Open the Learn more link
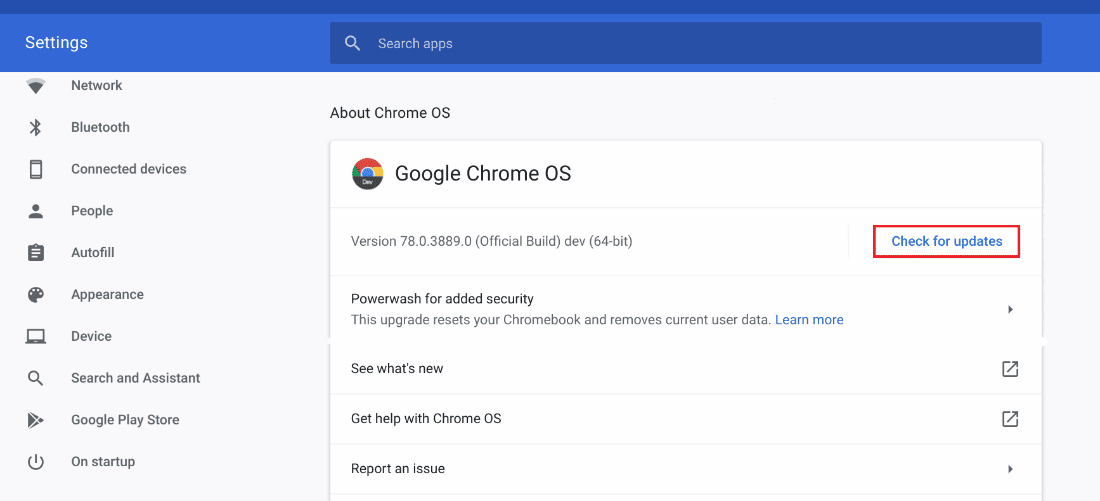1100x501 pixels. [809, 320]
